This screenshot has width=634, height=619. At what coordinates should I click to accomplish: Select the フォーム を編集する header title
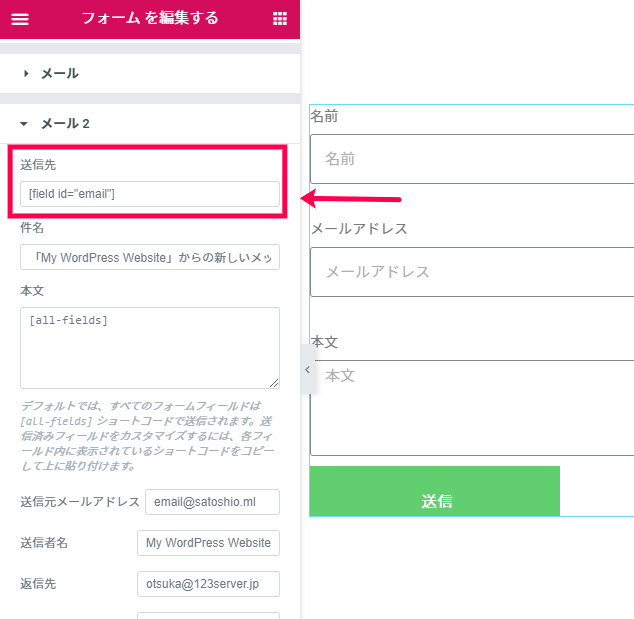click(150, 18)
